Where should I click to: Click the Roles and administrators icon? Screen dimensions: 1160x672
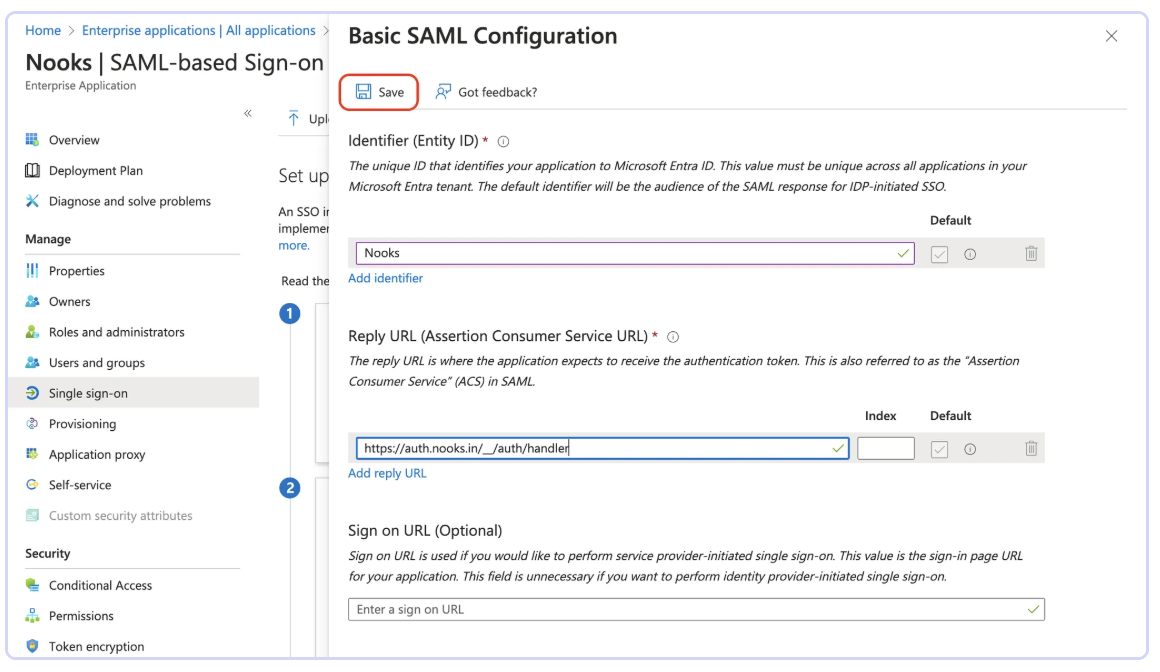click(x=32, y=332)
